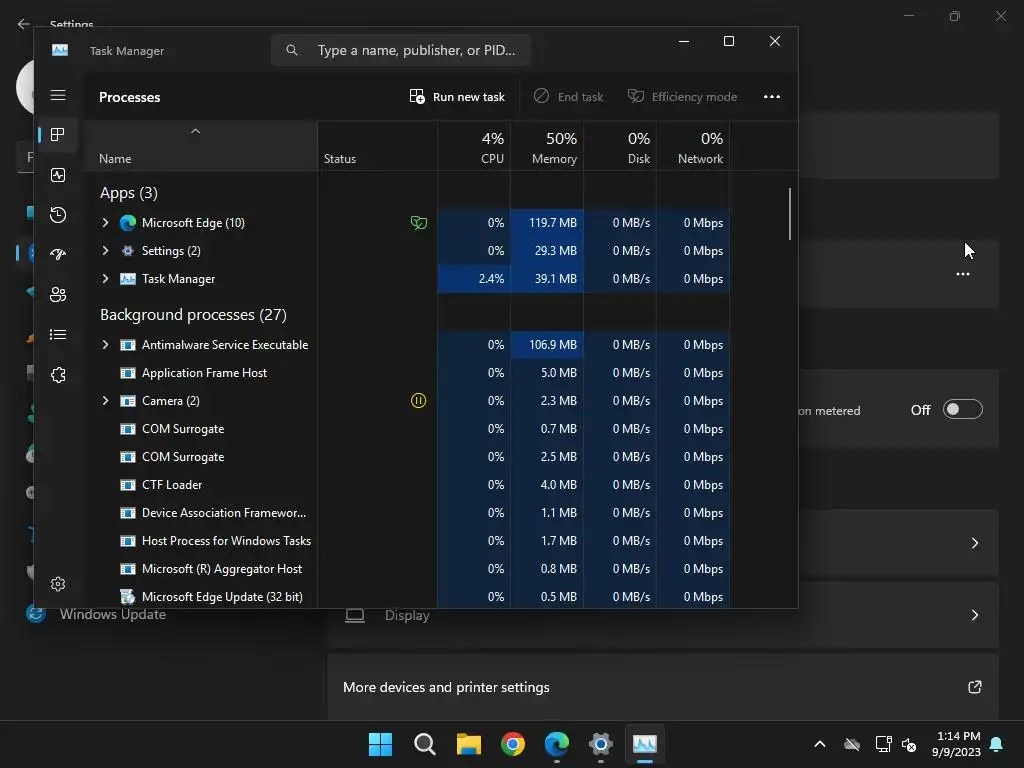The height and width of the screenshot is (768, 1024).
Task: Select Microsoft (R) Aggregator Host row
Action: pos(406,569)
